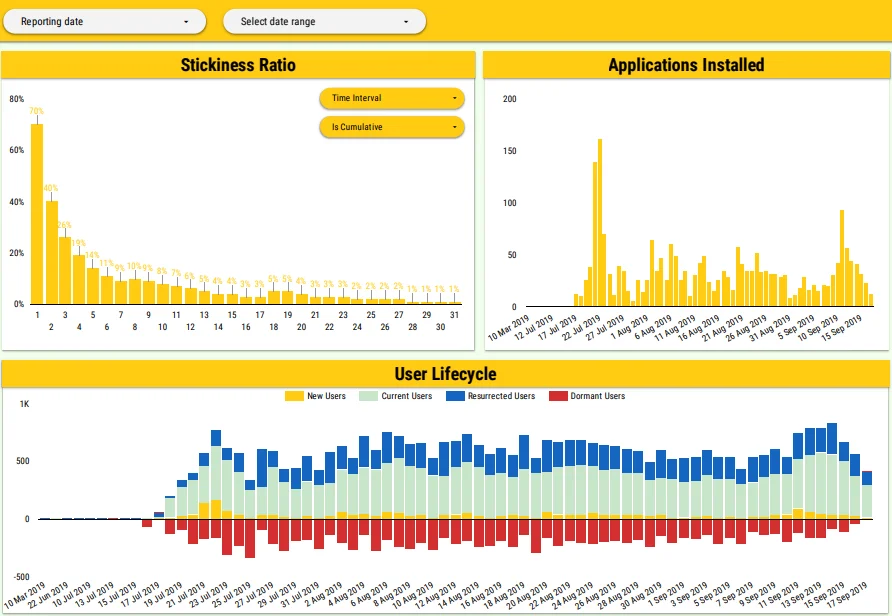The width and height of the screenshot is (892, 616).
Task: Click the Current Users green legend swatch
Action: [x=368, y=396]
